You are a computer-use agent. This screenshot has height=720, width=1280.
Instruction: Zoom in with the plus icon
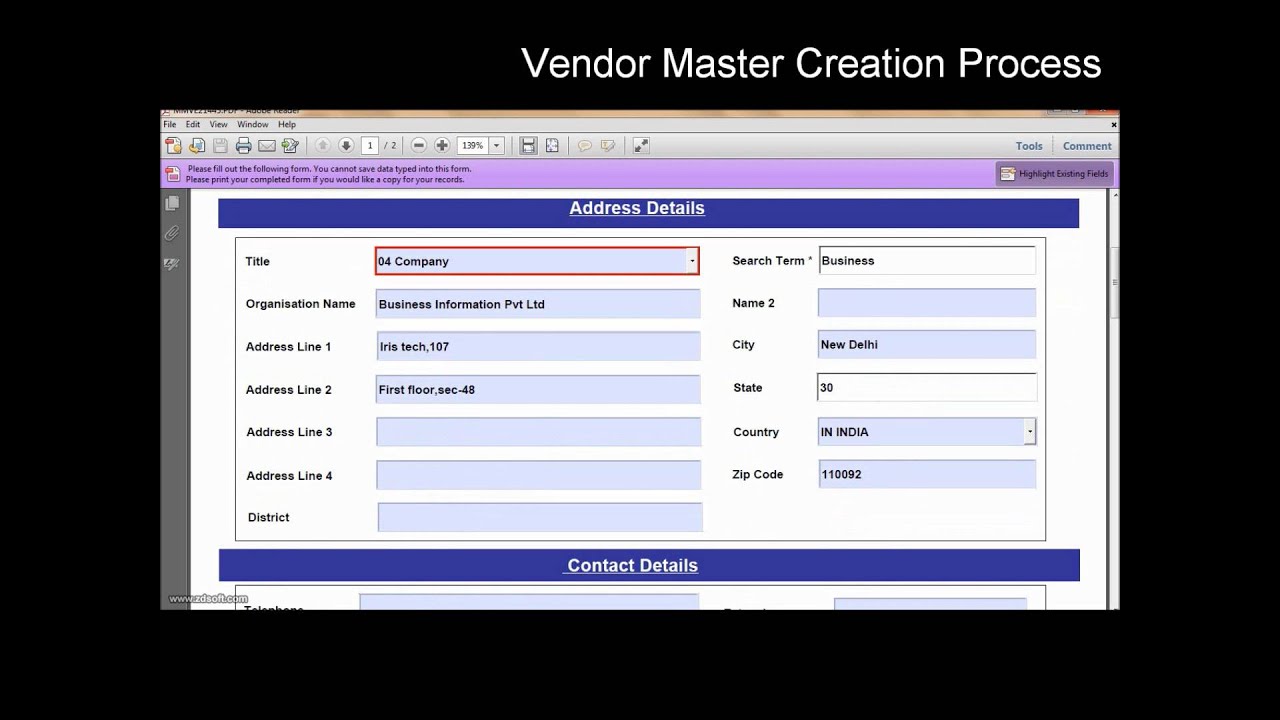[442, 146]
